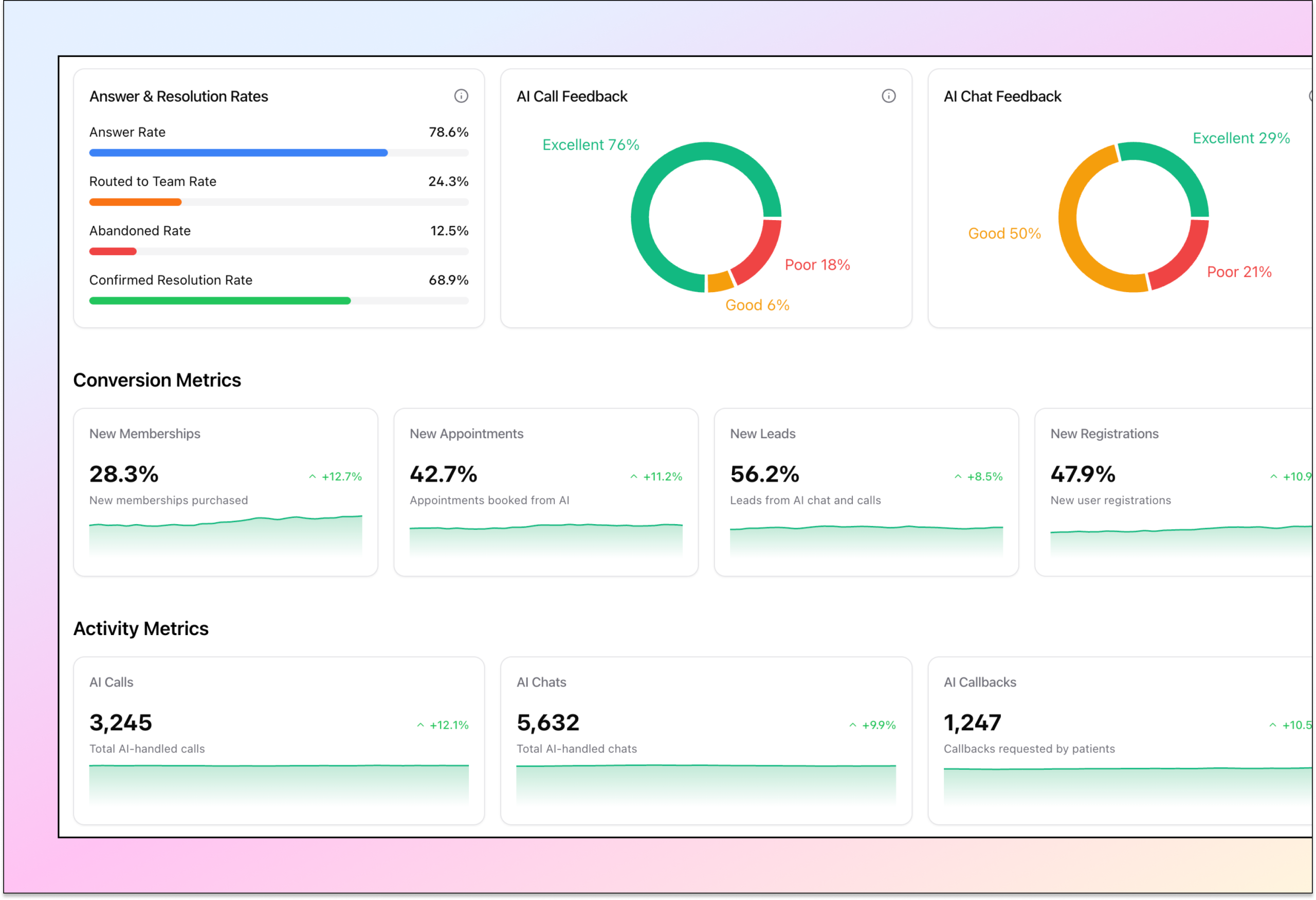Image resolution: width=1316 pixels, height=900 pixels.
Task: Click the up arrow beside +12.7% memberships
Action: tap(312, 477)
